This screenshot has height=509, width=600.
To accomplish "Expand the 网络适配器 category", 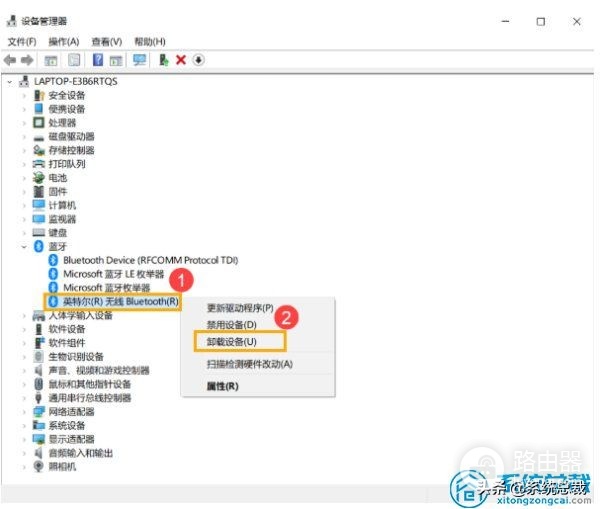I will pos(24,412).
